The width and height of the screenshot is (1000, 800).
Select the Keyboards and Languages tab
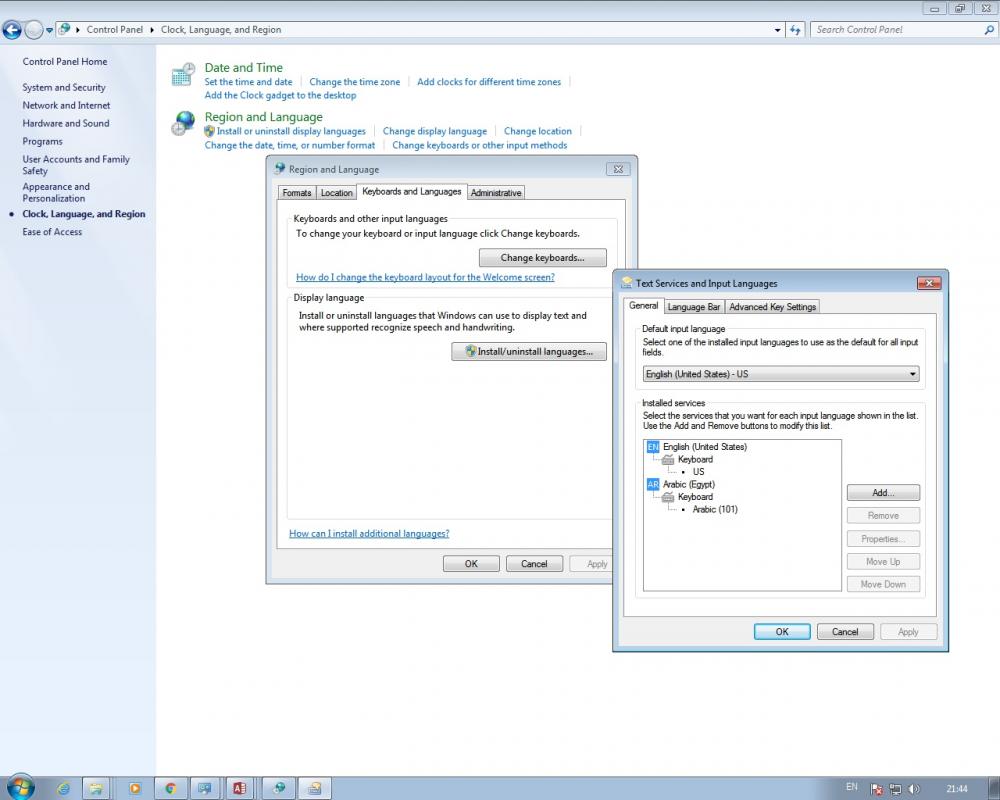411,191
